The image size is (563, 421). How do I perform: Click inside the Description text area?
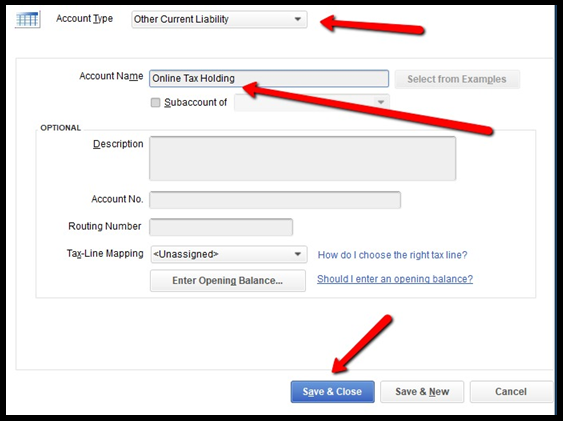click(x=302, y=158)
